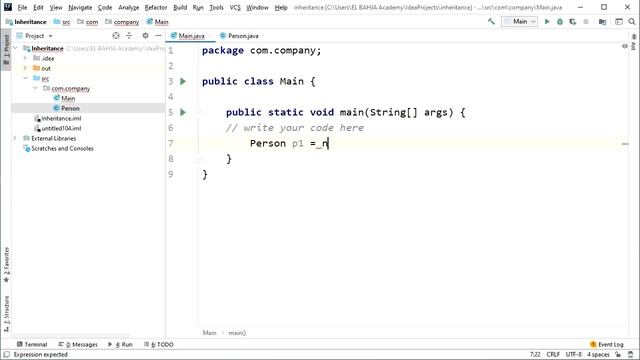Open the TODO tool window
Screen dimensions: 640x360
click(x=159, y=344)
